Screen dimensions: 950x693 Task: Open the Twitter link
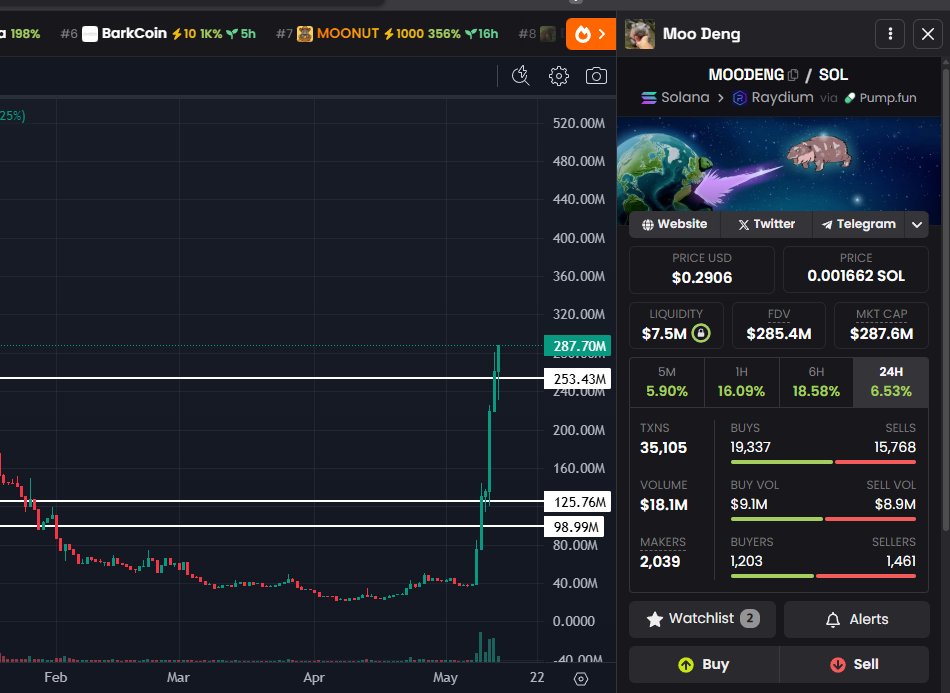click(766, 224)
